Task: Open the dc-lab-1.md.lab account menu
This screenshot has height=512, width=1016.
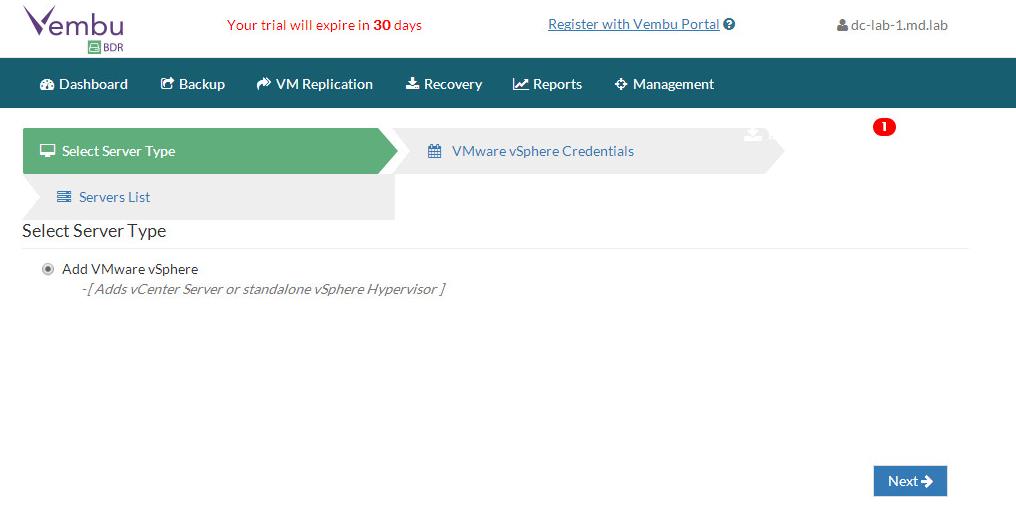Action: tap(892, 25)
